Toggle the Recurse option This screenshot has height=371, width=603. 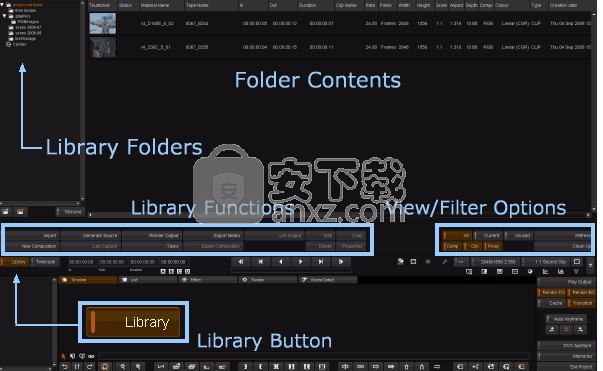tap(69, 212)
